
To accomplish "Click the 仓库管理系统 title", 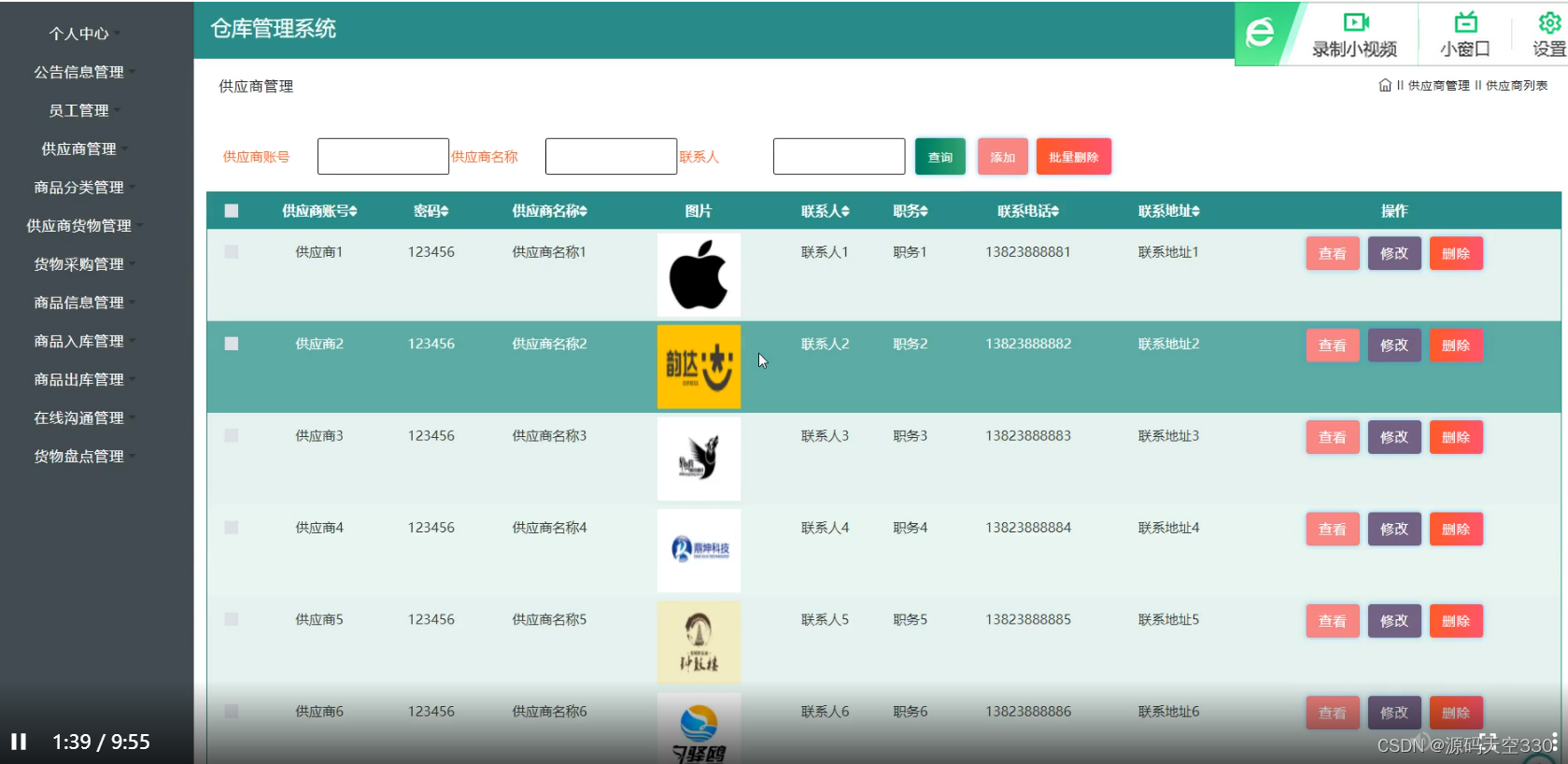I will [274, 29].
